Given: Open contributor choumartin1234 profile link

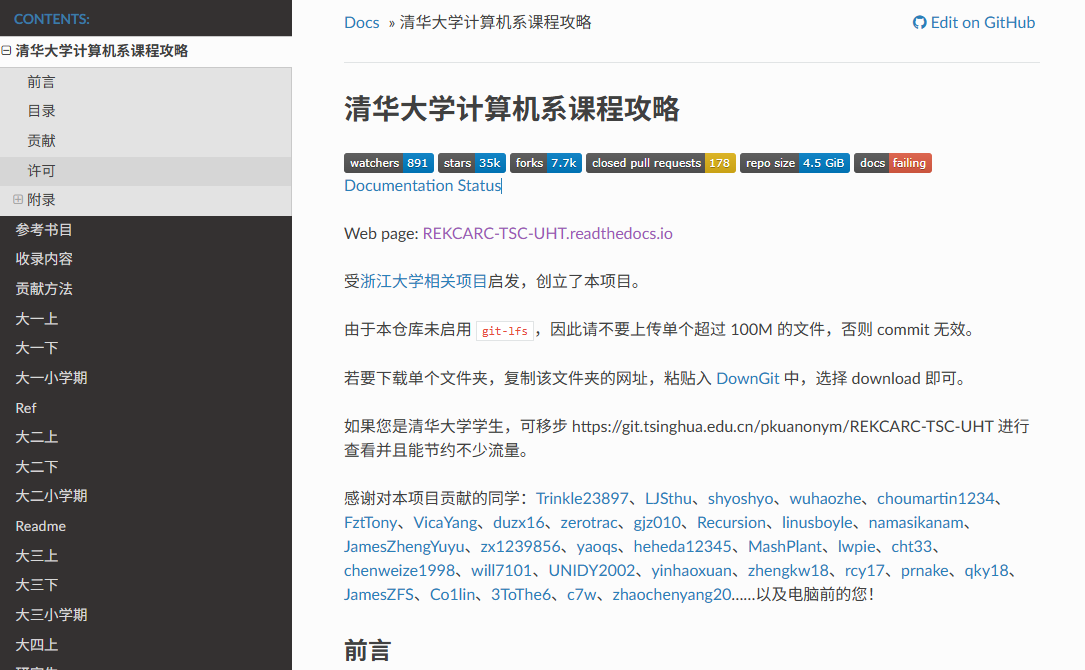Looking at the screenshot, I should [936, 498].
